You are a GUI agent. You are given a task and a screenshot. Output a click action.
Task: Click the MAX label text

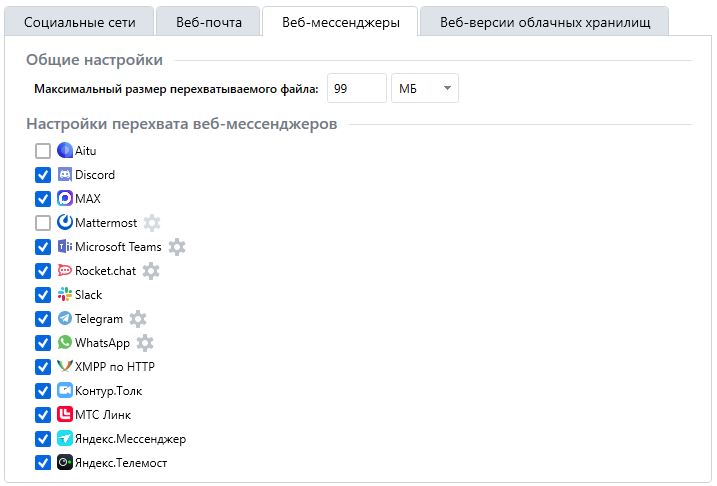[88, 199]
